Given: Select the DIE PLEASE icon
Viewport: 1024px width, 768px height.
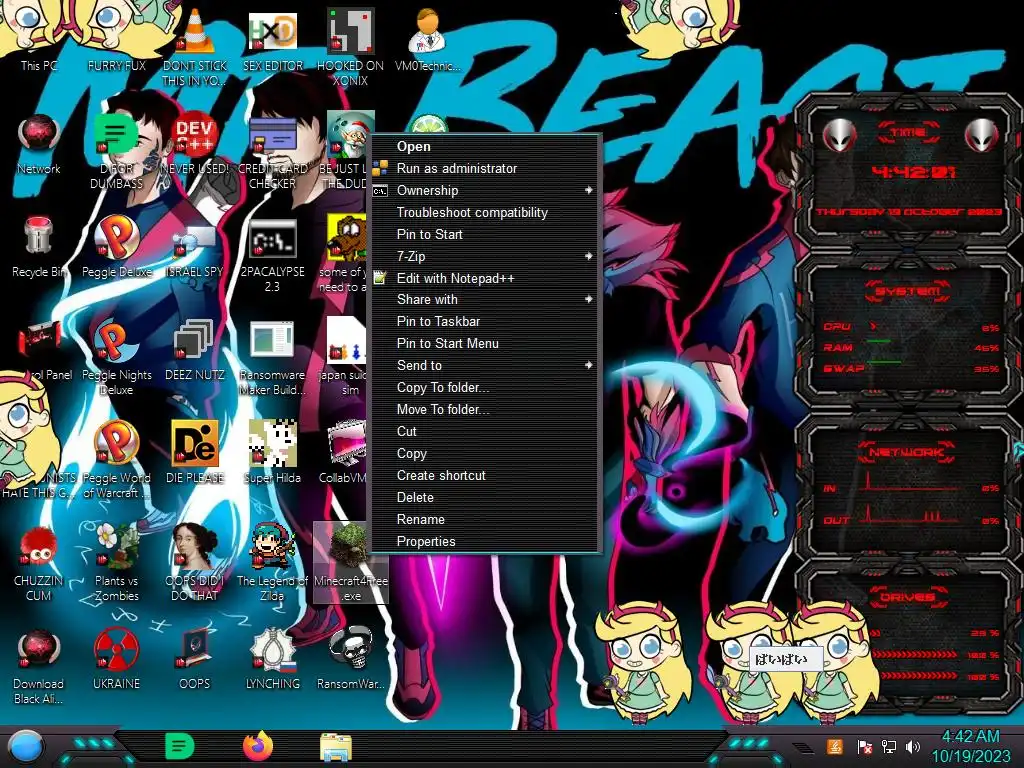Looking at the screenshot, I should click(195, 452).
